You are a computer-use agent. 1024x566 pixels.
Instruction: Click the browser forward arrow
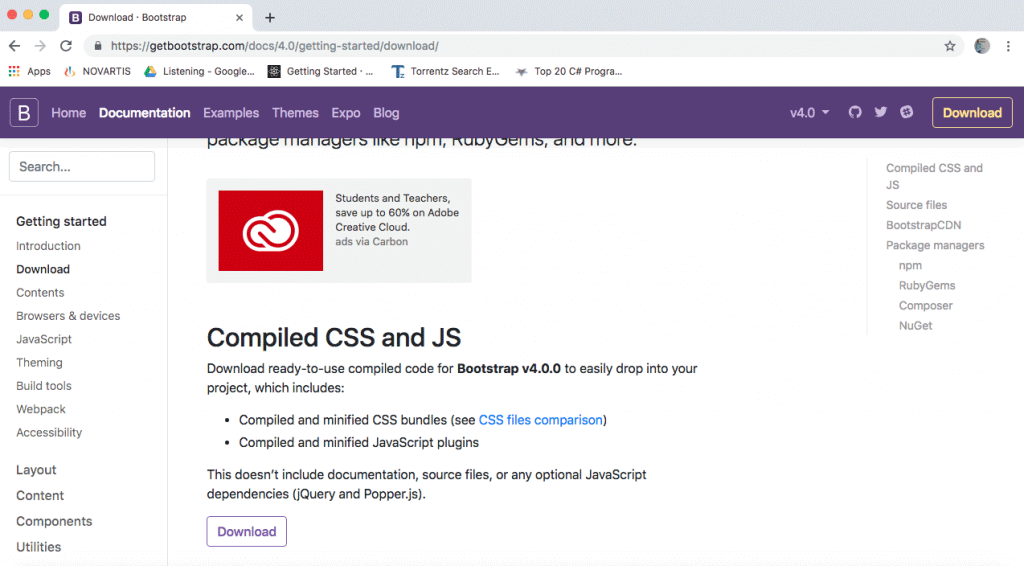tap(40, 46)
